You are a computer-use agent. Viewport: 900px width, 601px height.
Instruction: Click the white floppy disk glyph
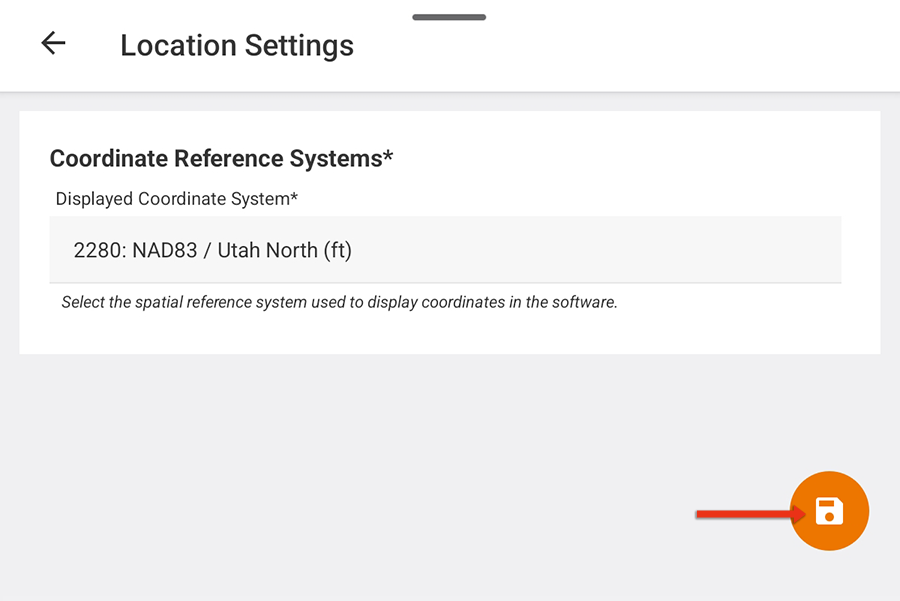click(x=829, y=511)
